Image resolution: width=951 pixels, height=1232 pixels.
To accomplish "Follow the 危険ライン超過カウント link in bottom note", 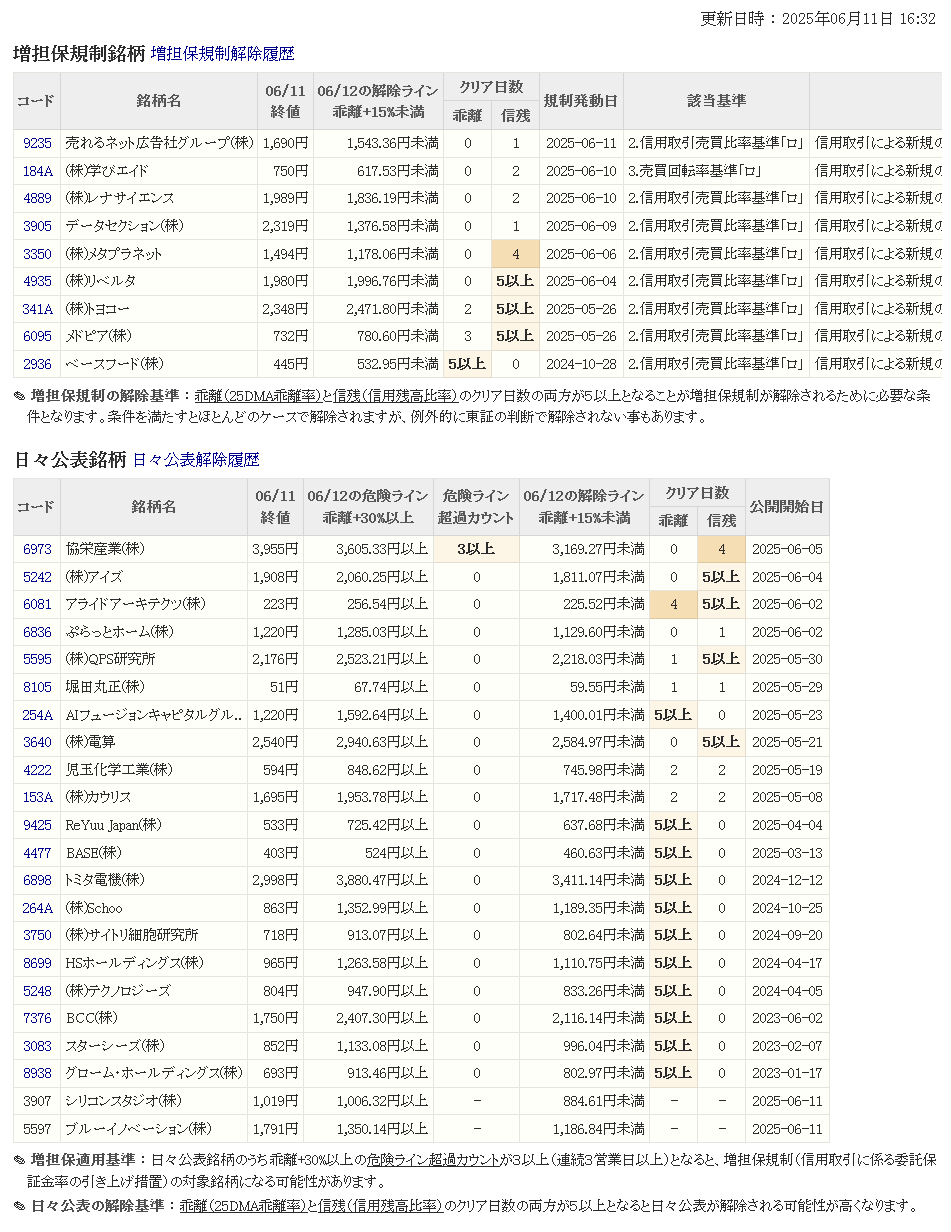I will point(433,1160).
